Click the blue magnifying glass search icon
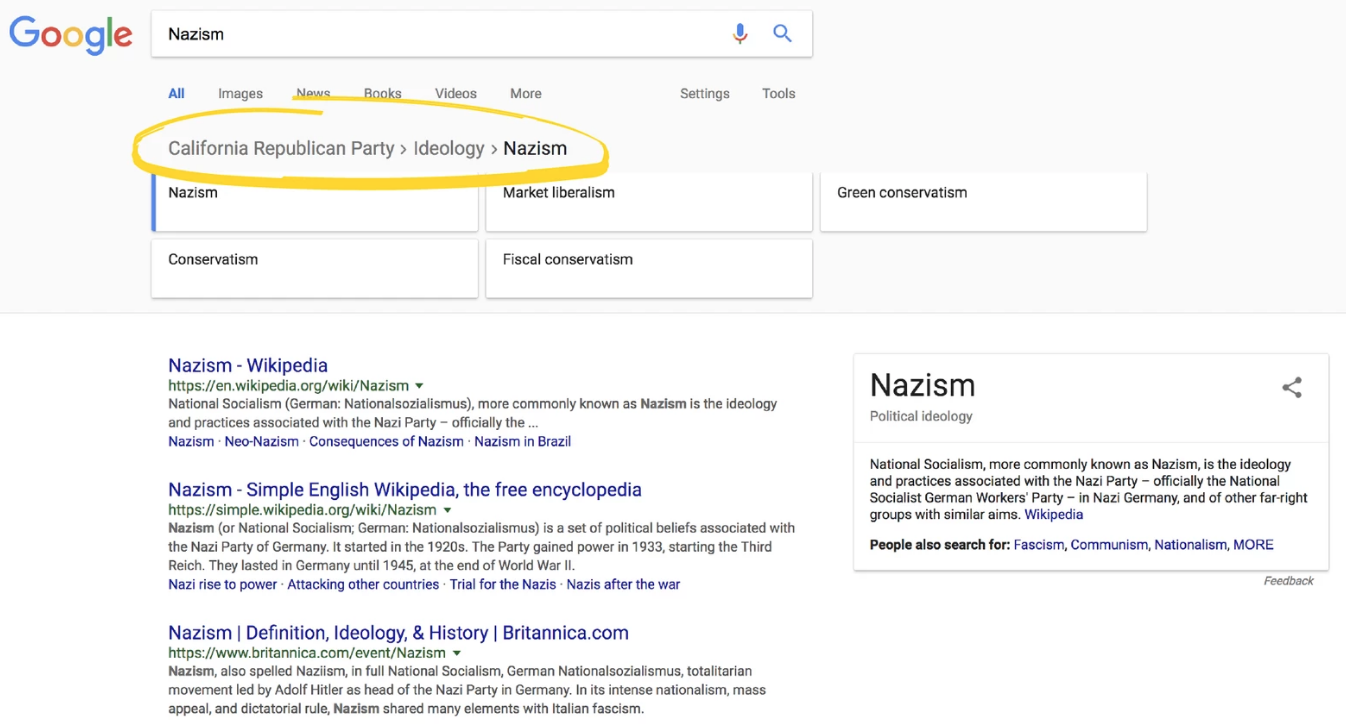Image resolution: width=1346 pixels, height=726 pixels. [x=782, y=34]
